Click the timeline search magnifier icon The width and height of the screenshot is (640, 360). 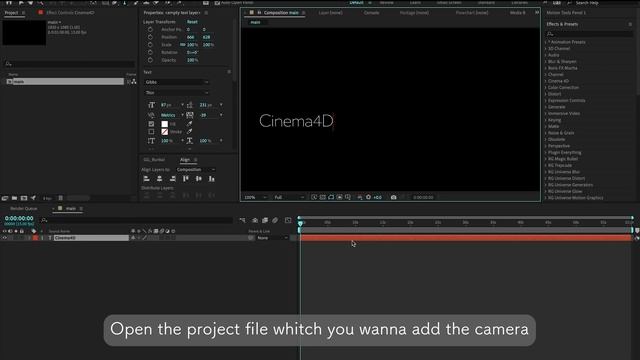(44, 220)
